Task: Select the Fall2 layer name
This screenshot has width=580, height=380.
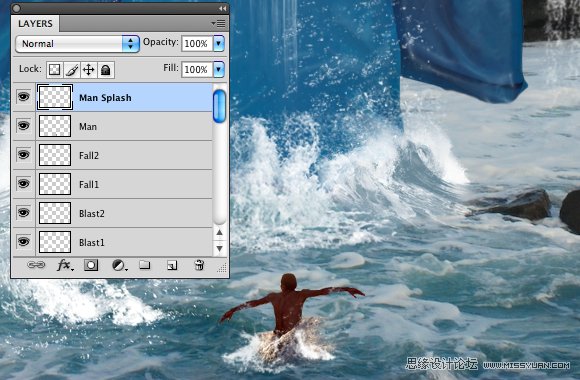Action: [89, 155]
